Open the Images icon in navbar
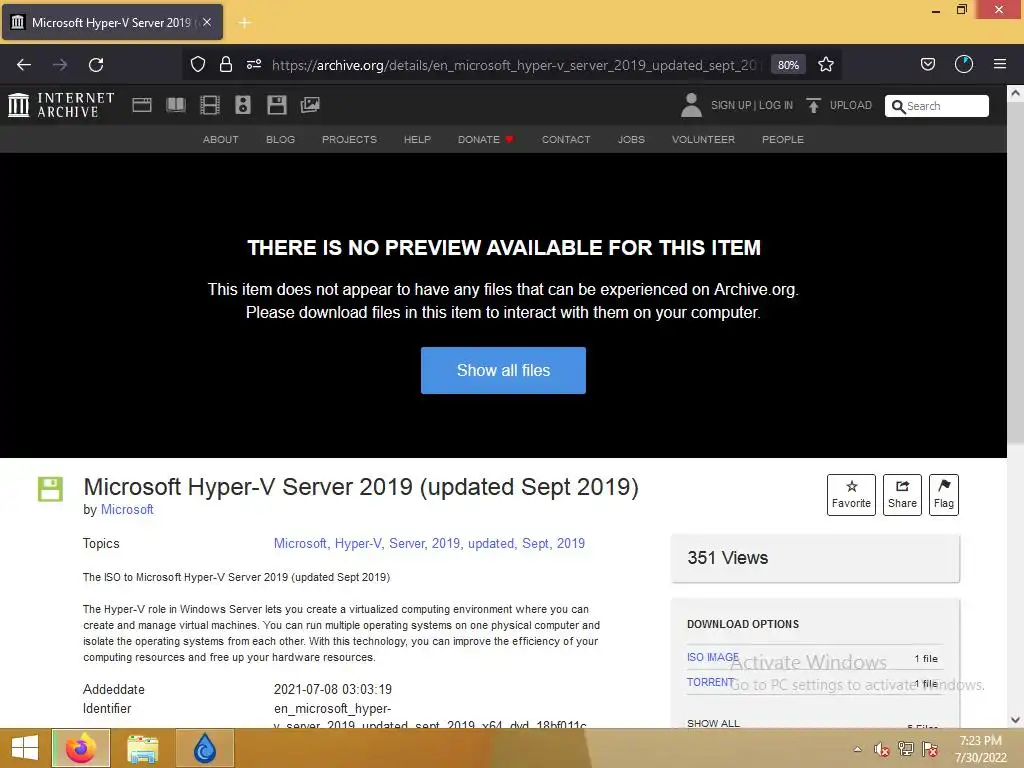The image size is (1024, 768). [x=310, y=105]
